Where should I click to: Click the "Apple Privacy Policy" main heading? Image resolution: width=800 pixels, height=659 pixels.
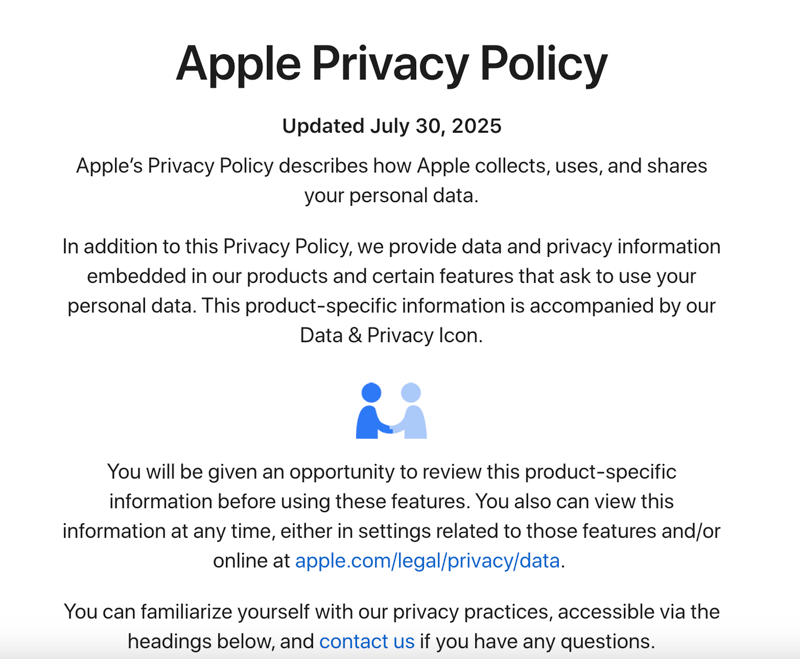[391, 63]
